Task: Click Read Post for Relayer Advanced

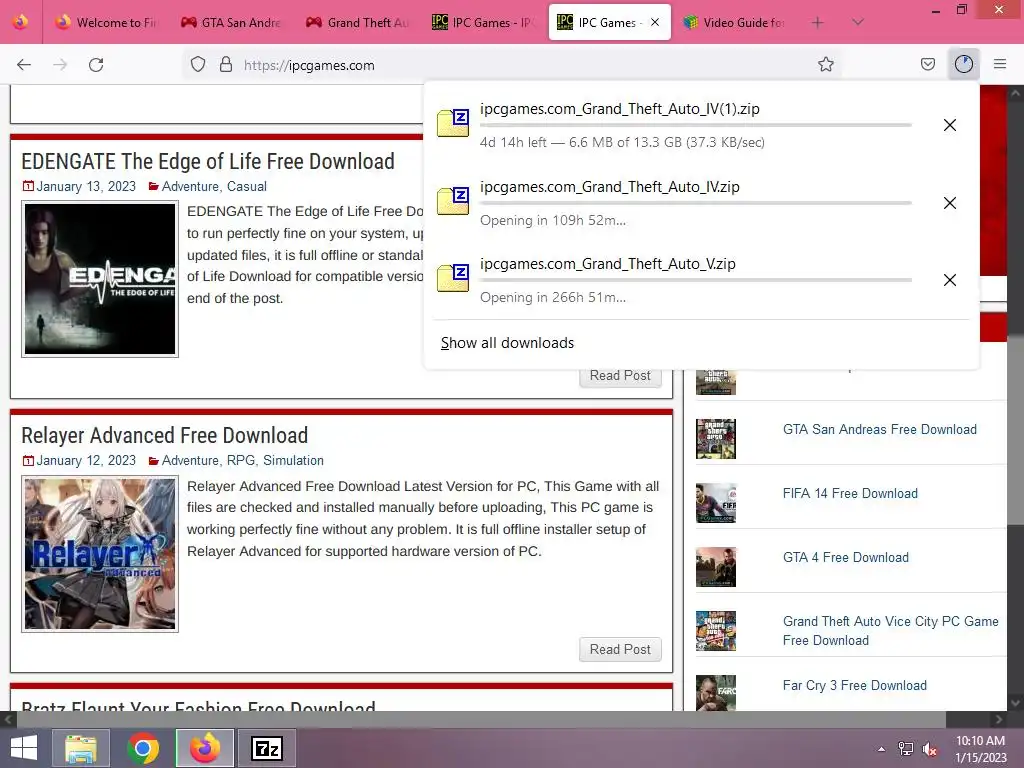Action: click(x=620, y=649)
